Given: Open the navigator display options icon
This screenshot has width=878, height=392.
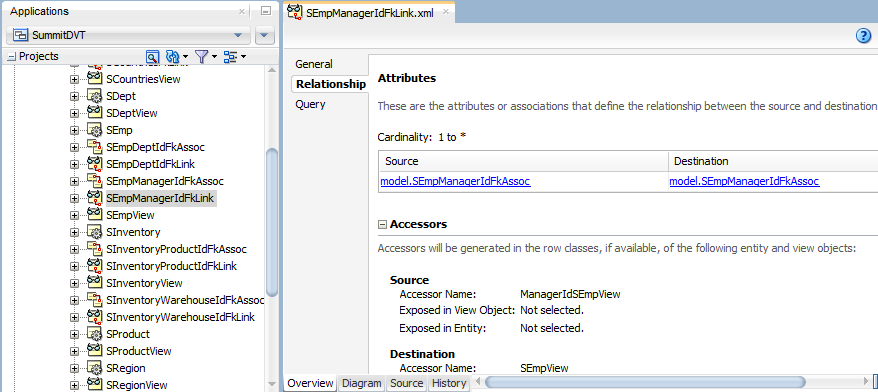Looking at the screenshot, I should click(x=234, y=57).
